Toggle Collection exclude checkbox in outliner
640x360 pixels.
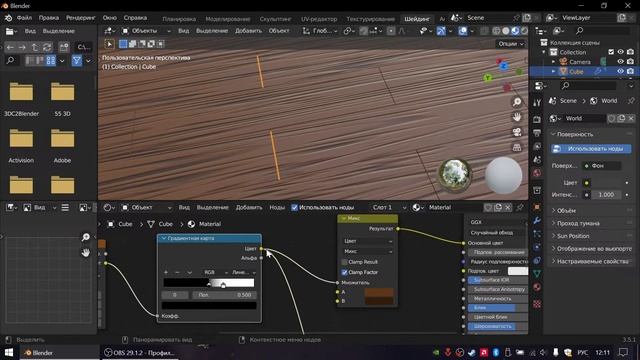point(611,52)
